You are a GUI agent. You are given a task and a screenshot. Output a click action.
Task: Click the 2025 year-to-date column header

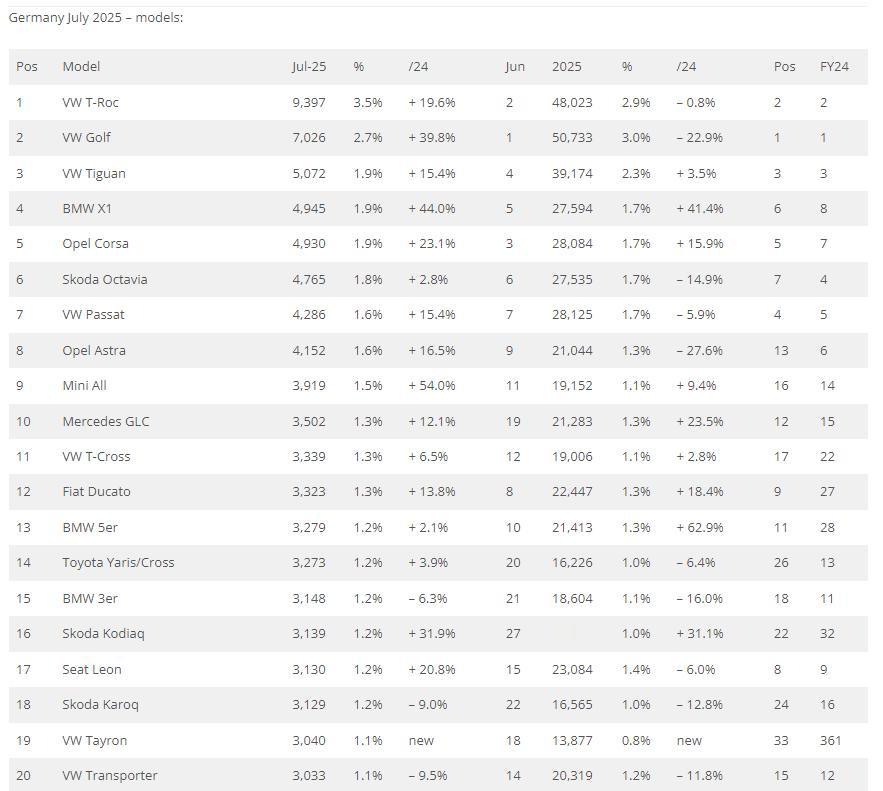click(x=567, y=66)
